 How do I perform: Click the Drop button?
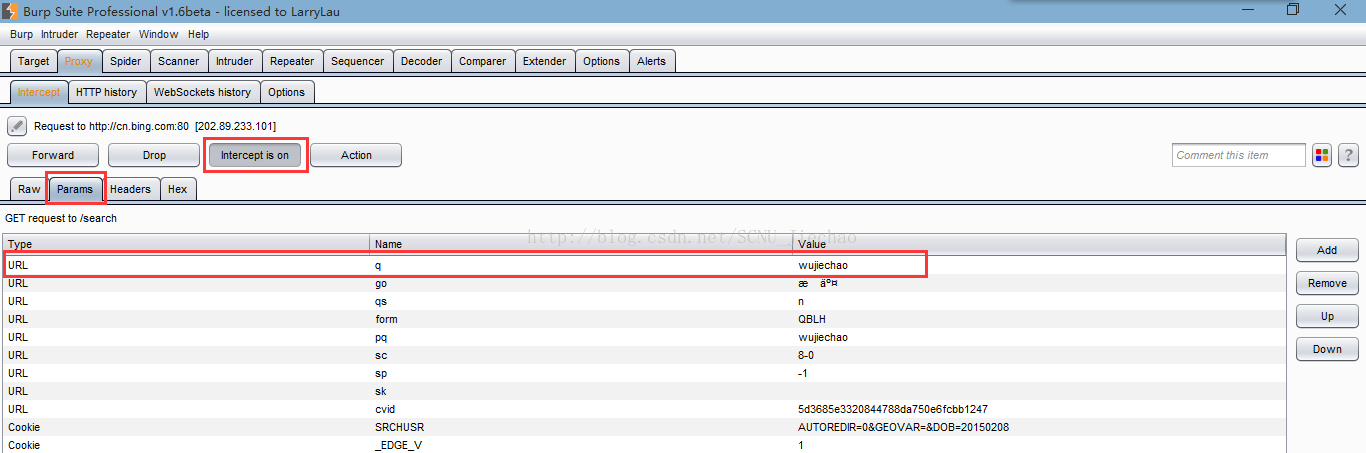[x=154, y=155]
